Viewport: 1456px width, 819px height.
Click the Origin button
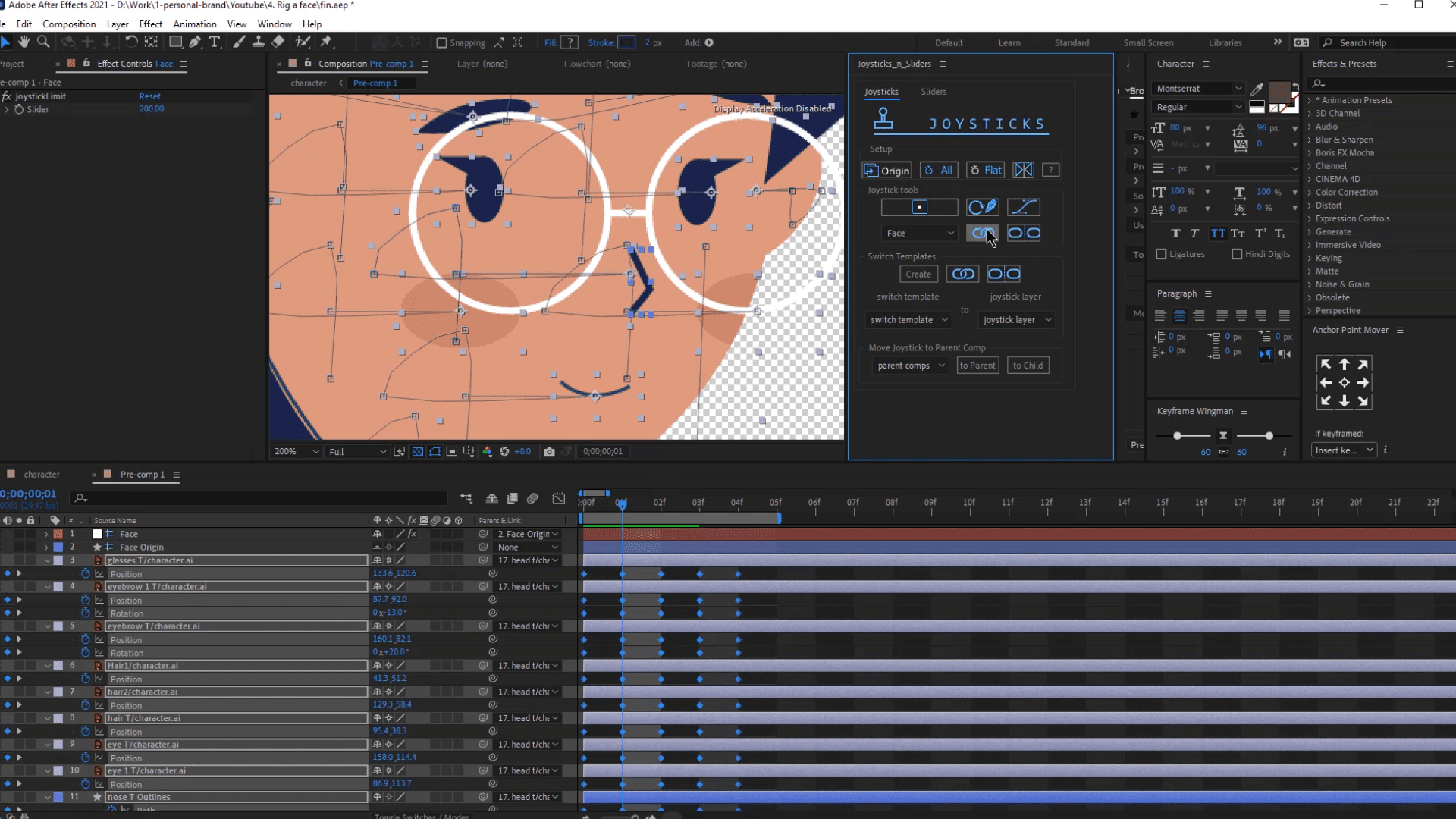[x=888, y=171]
